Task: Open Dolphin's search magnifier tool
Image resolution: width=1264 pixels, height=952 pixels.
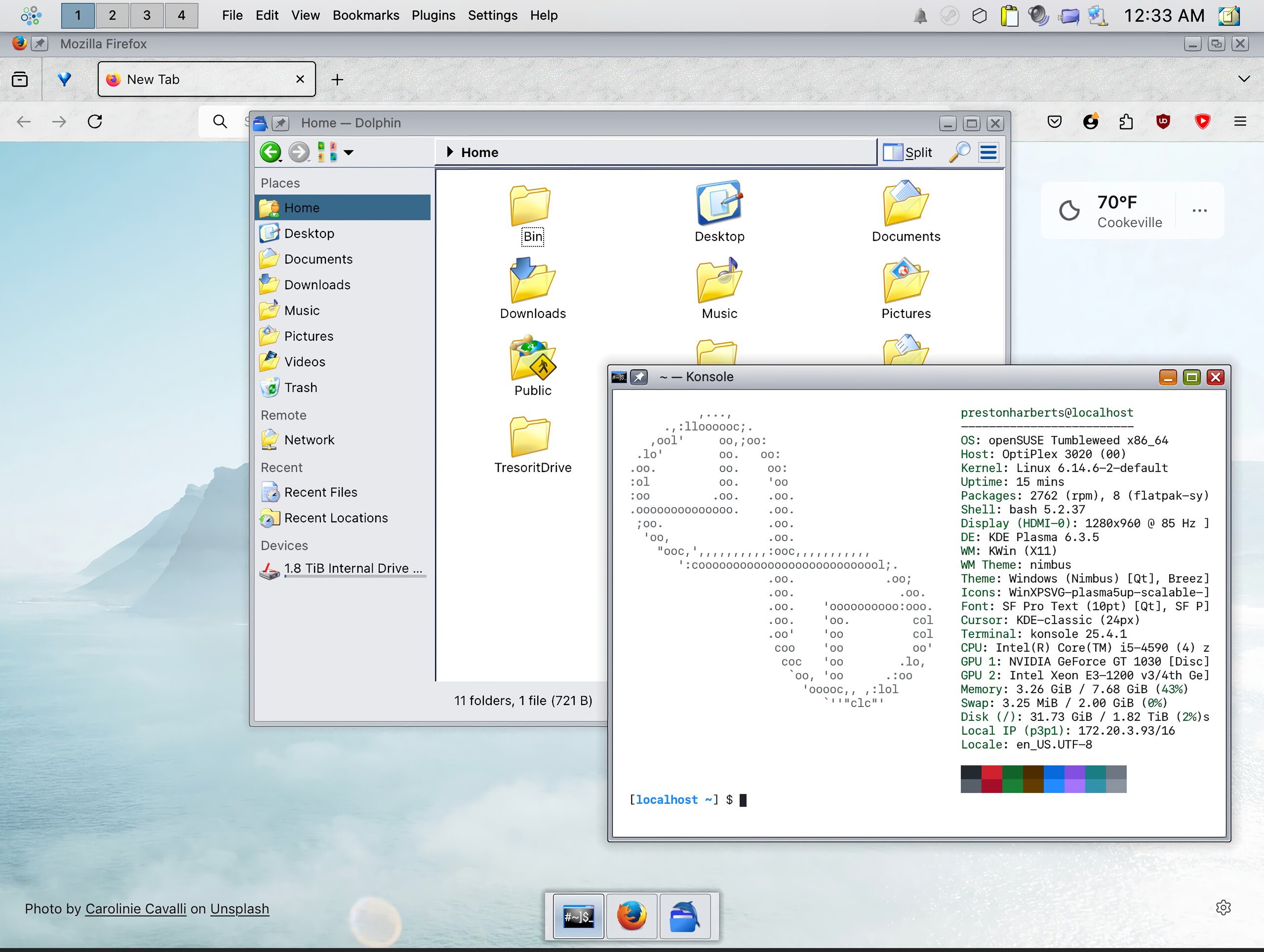Action: (959, 152)
